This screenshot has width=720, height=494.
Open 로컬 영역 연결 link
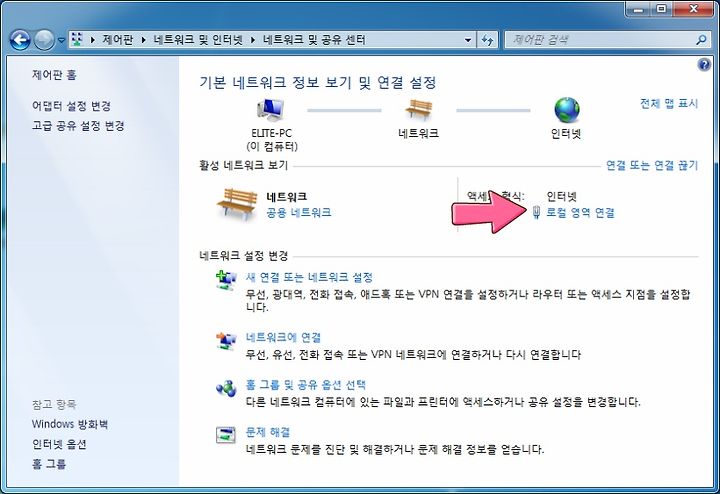click(580, 213)
